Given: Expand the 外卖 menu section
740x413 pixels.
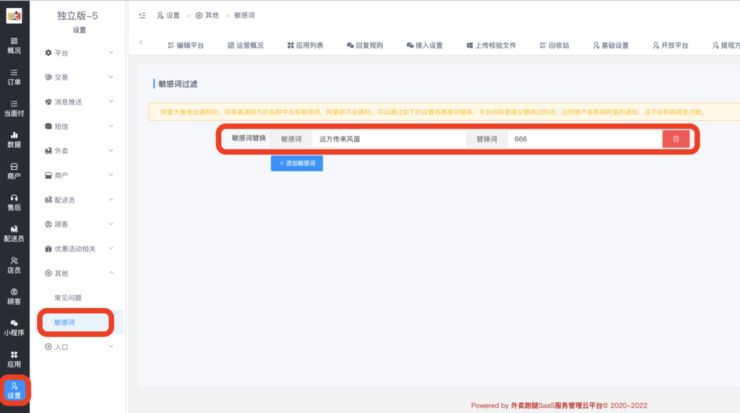Looking at the screenshot, I should point(79,151).
